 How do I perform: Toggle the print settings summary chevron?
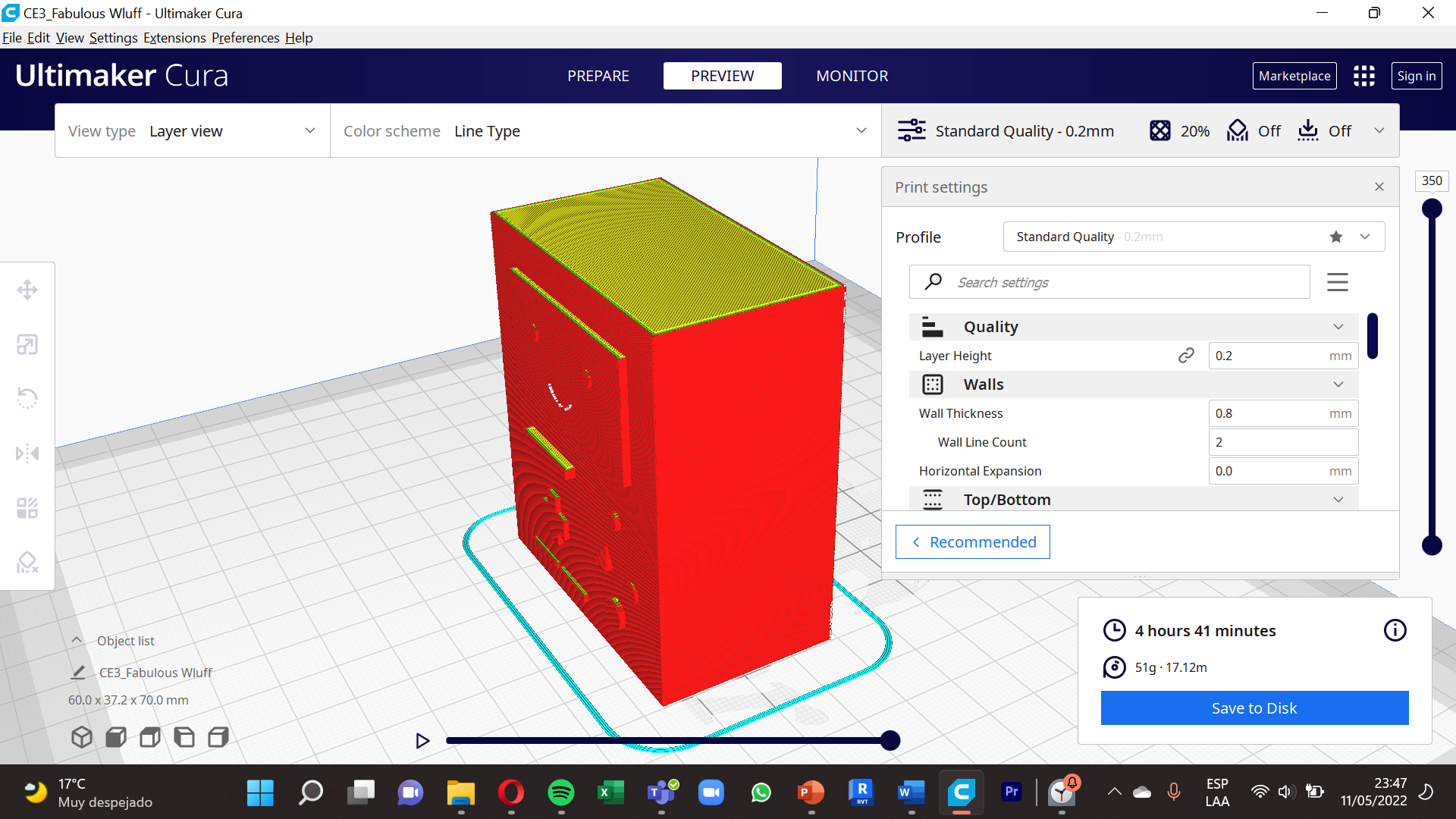click(1379, 130)
